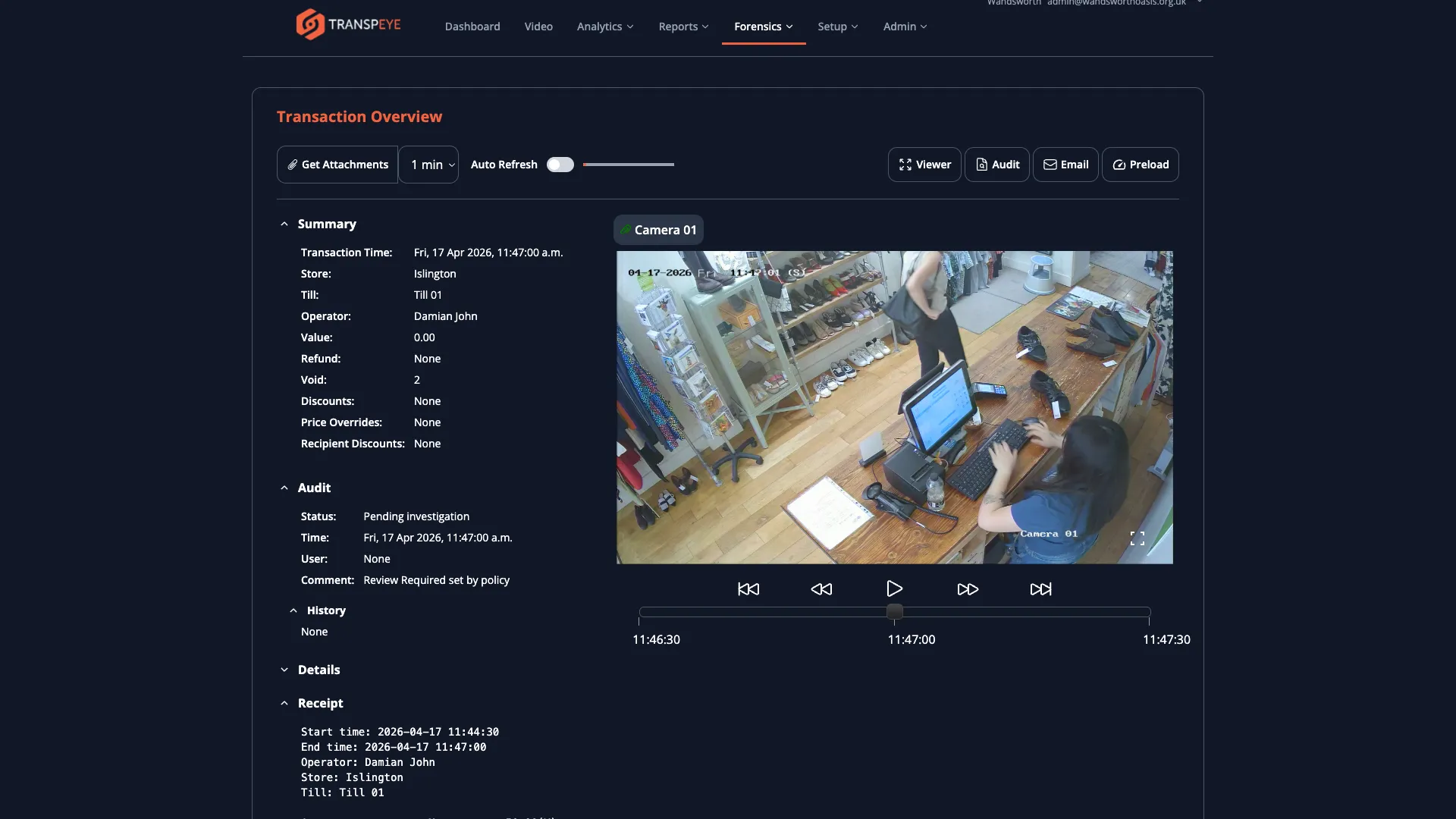Open the 1 min refresh interval dropdown

click(x=428, y=165)
